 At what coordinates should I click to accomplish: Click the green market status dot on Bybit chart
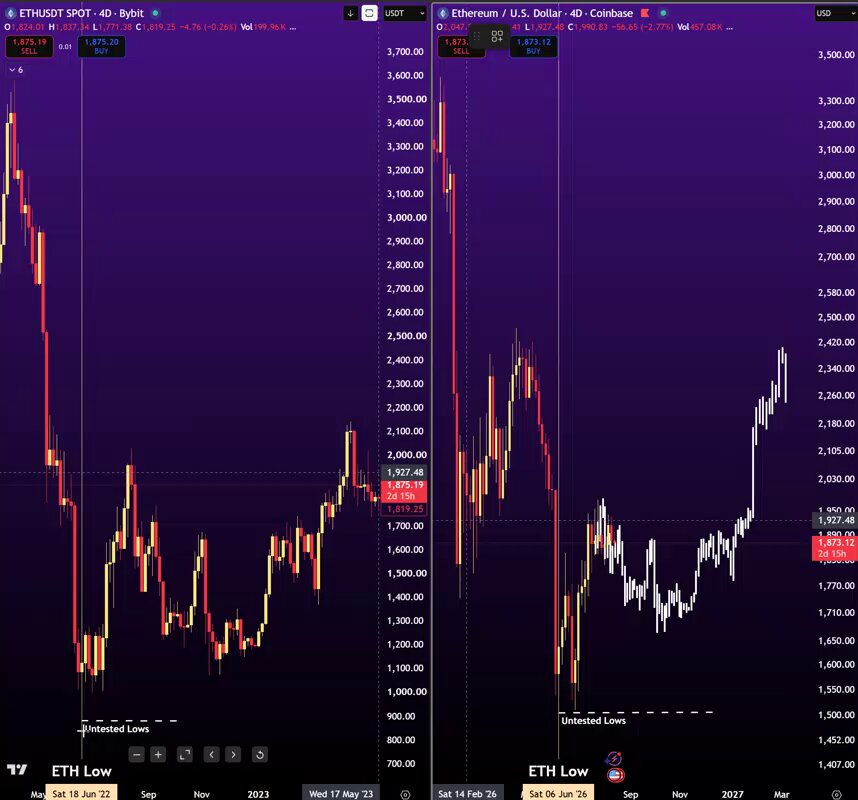[x=155, y=13]
